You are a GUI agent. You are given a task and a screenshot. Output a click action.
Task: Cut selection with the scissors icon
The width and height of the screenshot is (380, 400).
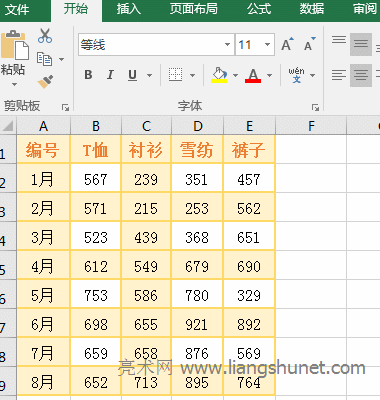tap(45, 36)
